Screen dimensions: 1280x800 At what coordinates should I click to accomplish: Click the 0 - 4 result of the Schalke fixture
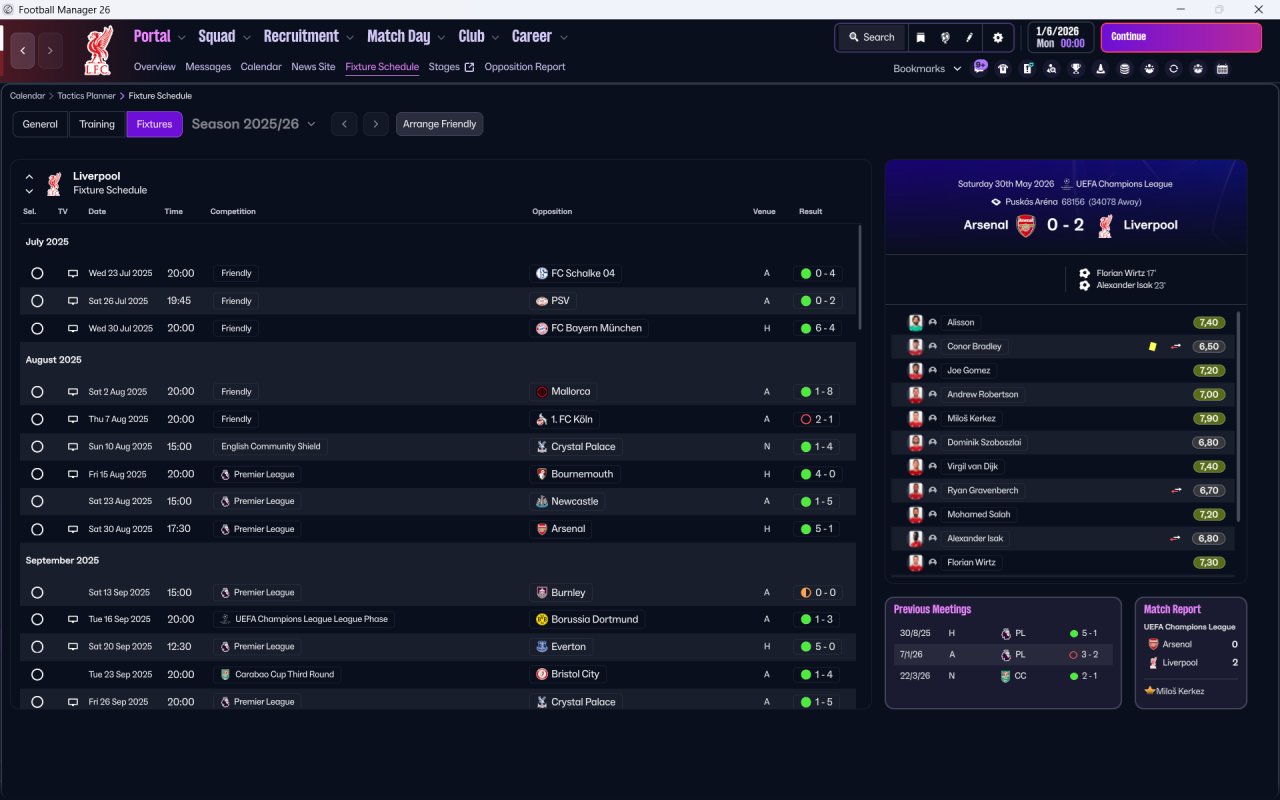pos(818,273)
